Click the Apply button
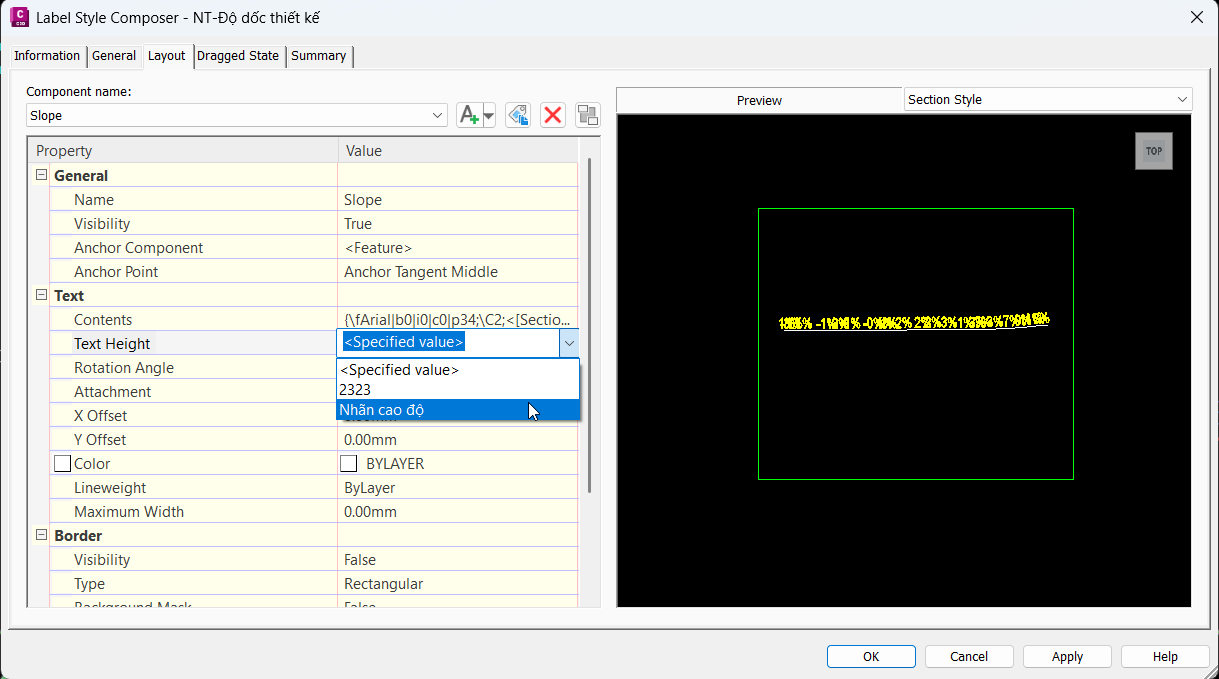Viewport: 1219px width, 679px height. tap(1067, 656)
